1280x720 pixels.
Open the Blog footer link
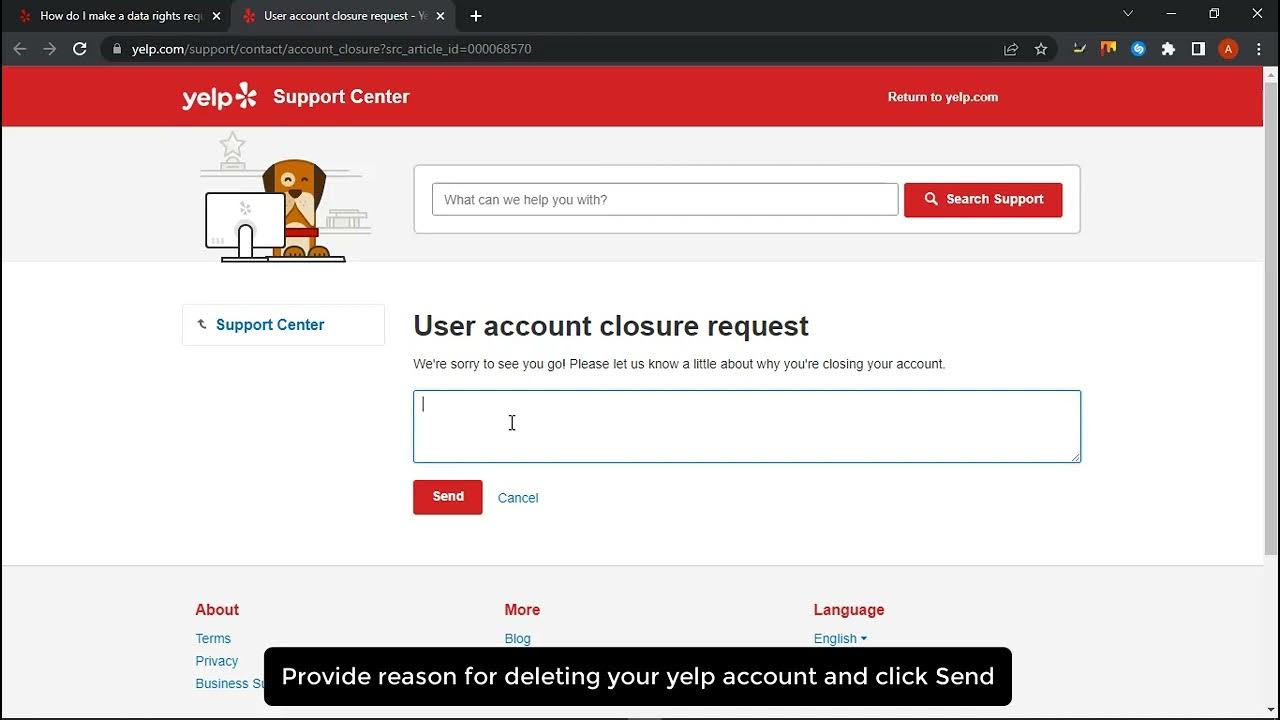pos(518,639)
